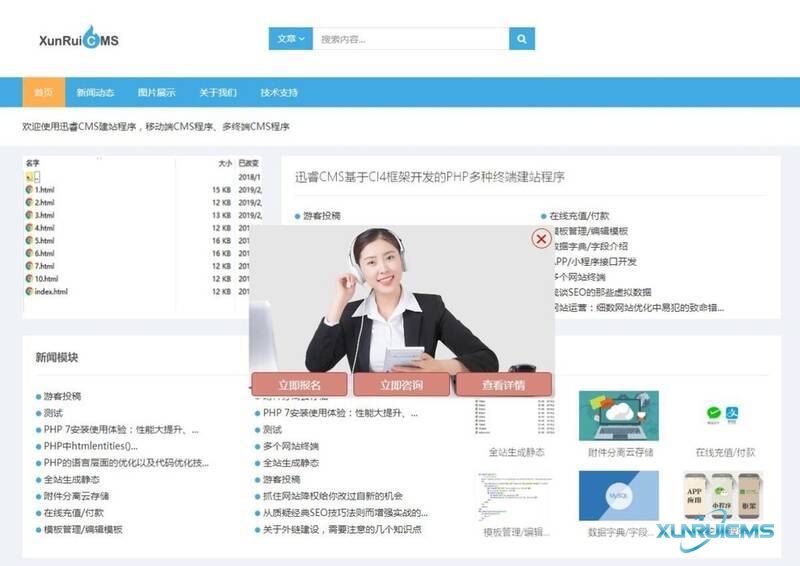Open 测试 in the middle news column
Screen dimensions: 800x566
tap(272, 429)
